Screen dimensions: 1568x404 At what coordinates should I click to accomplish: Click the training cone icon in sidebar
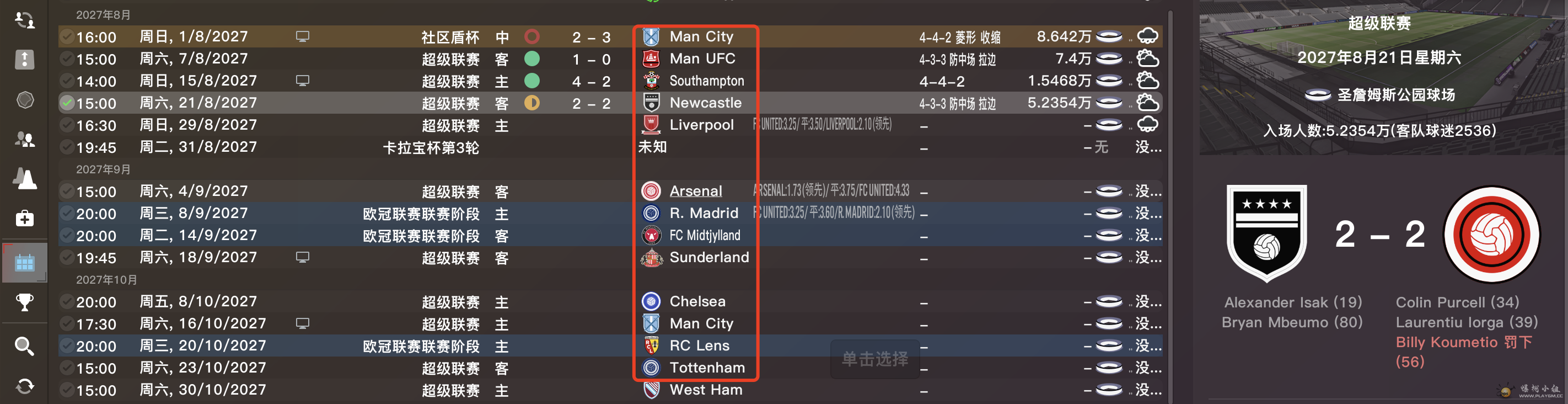click(24, 178)
